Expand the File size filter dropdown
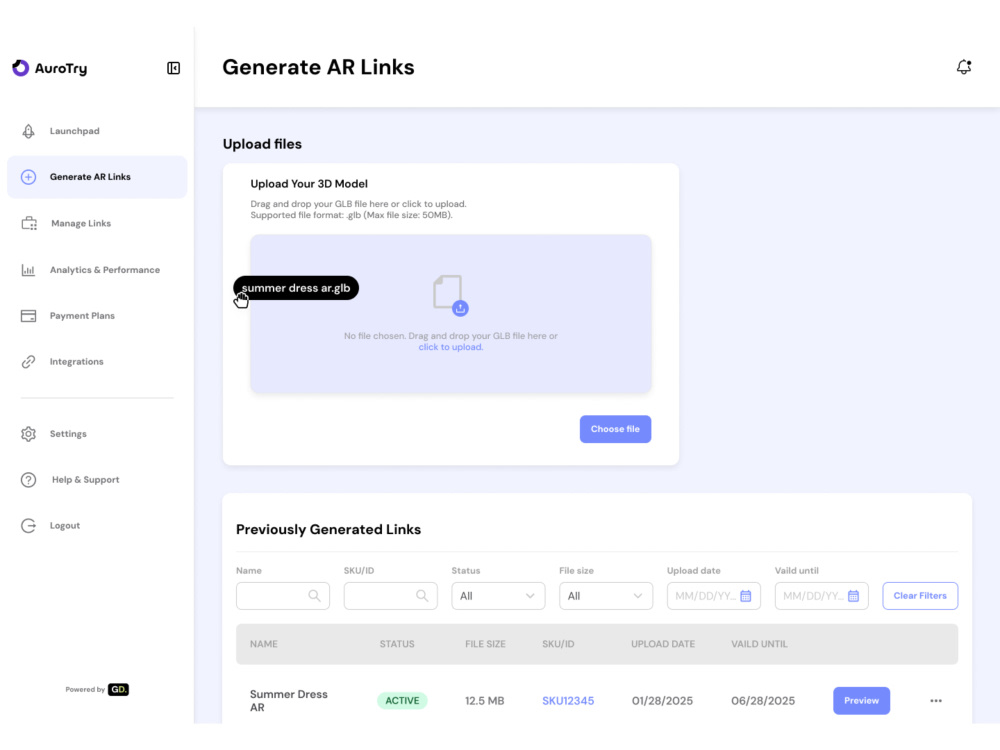The width and height of the screenshot is (1000, 750). 606,596
